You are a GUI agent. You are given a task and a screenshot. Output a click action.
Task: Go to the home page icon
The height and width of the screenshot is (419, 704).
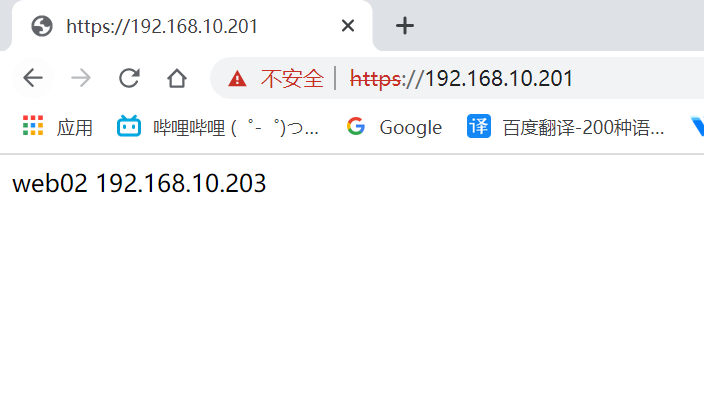pyautogui.click(x=177, y=78)
